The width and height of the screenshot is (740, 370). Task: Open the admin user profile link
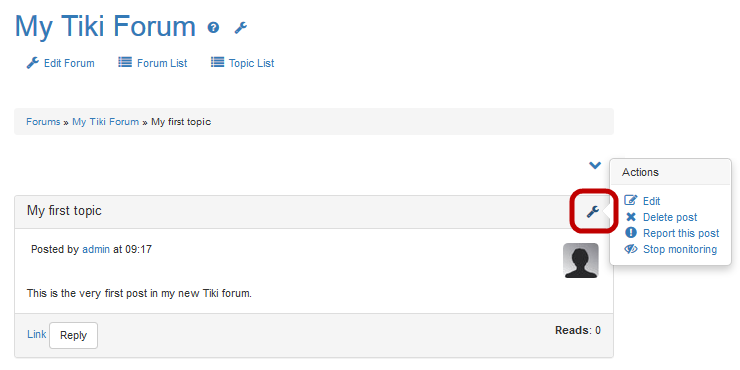pos(96,249)
